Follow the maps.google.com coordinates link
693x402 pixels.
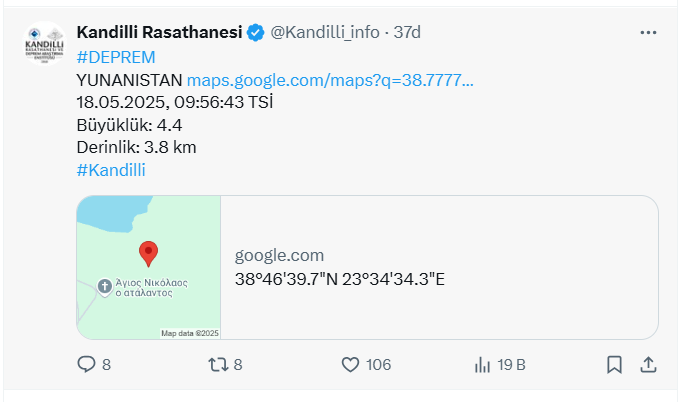click(x=330, y=80)
